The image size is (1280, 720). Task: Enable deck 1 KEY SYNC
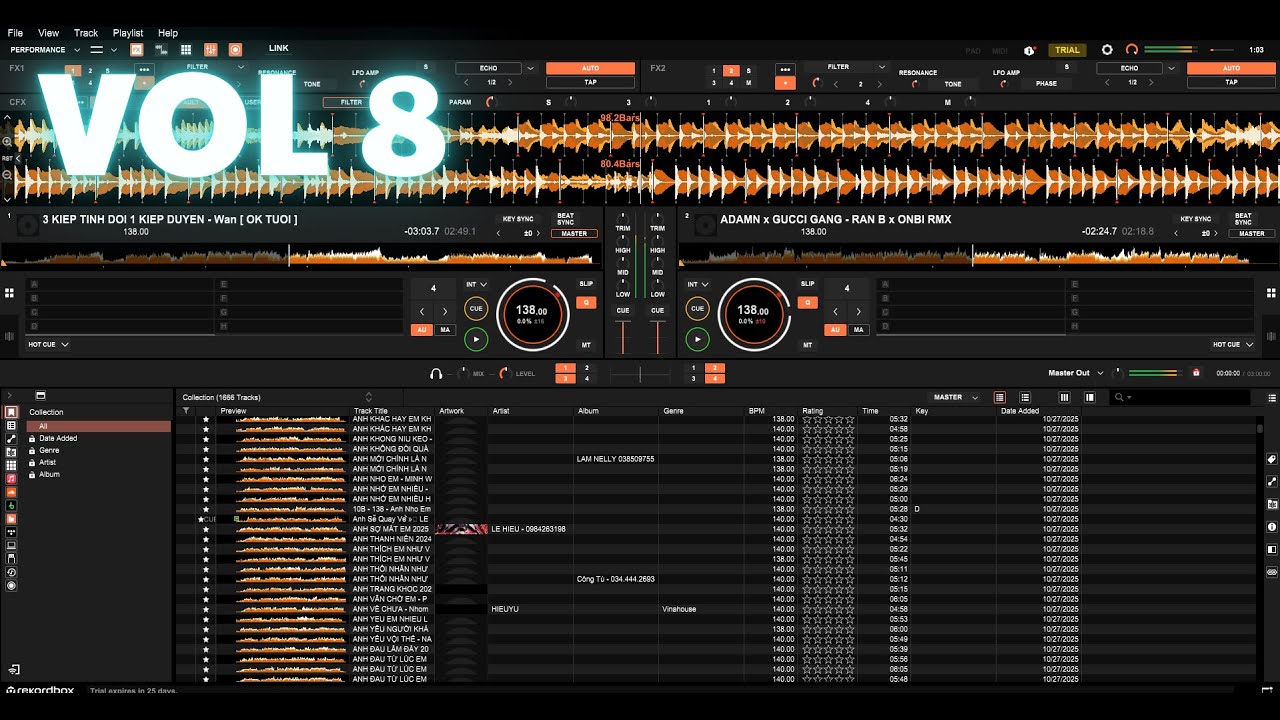pos(518,219)
